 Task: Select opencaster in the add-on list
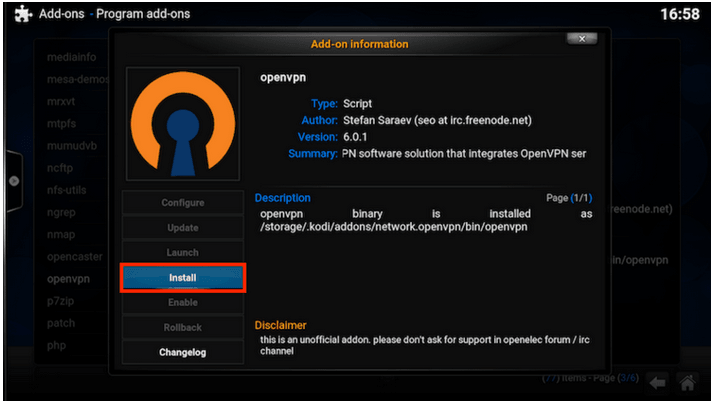click(75, 257)
